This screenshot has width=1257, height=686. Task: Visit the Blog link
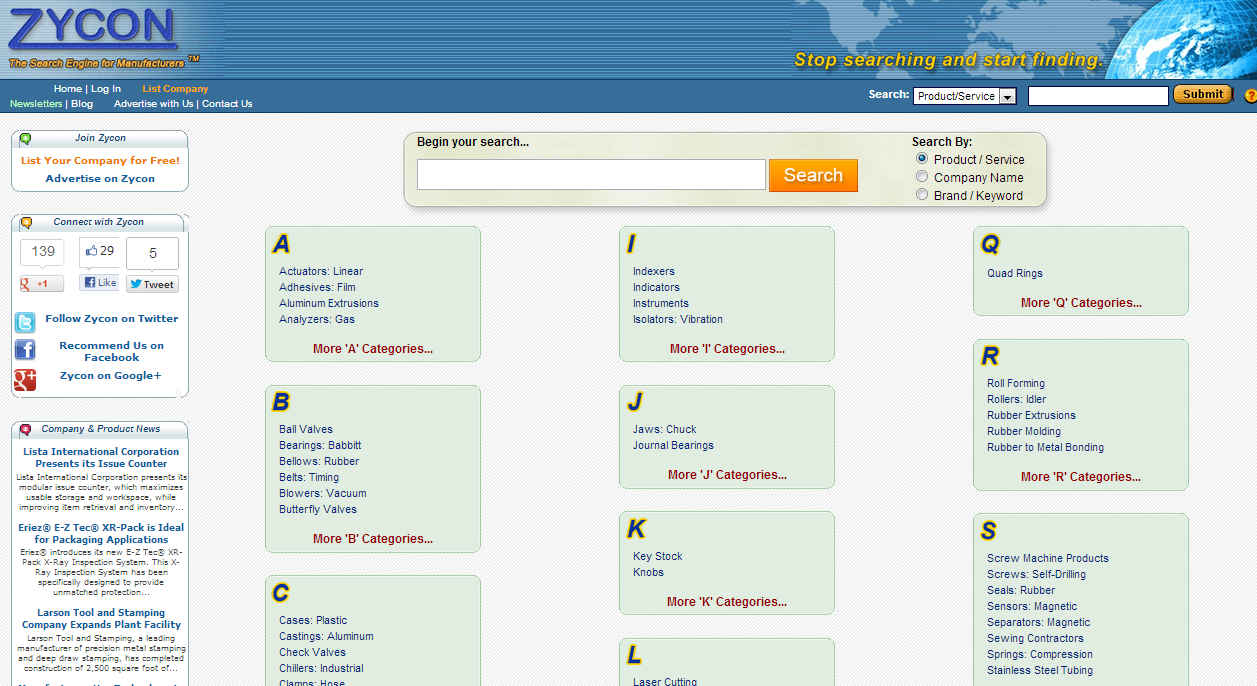[82, 104]
